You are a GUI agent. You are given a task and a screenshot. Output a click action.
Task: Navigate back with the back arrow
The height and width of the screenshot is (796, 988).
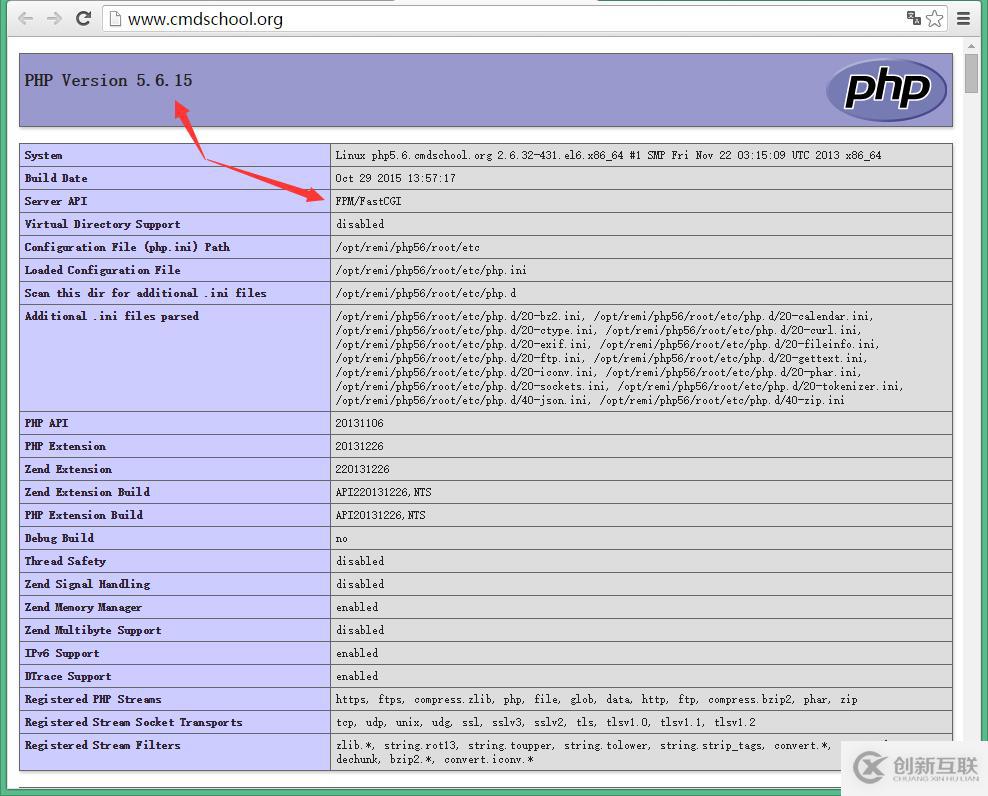[24, 18]
